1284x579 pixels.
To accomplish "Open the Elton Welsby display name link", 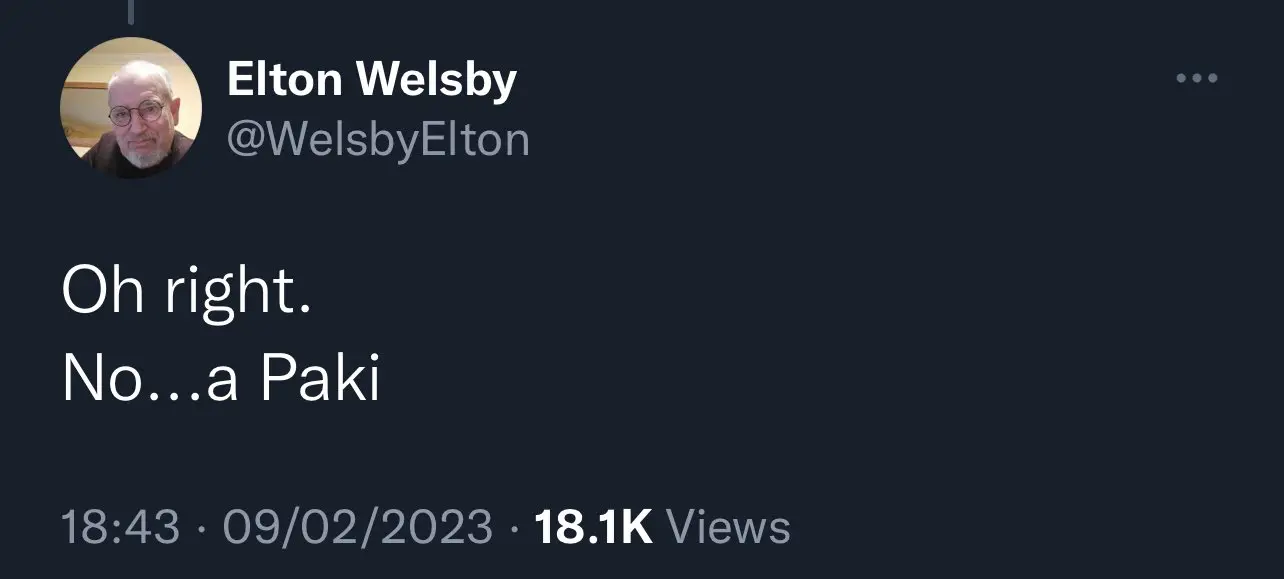I will coord(371,80).
